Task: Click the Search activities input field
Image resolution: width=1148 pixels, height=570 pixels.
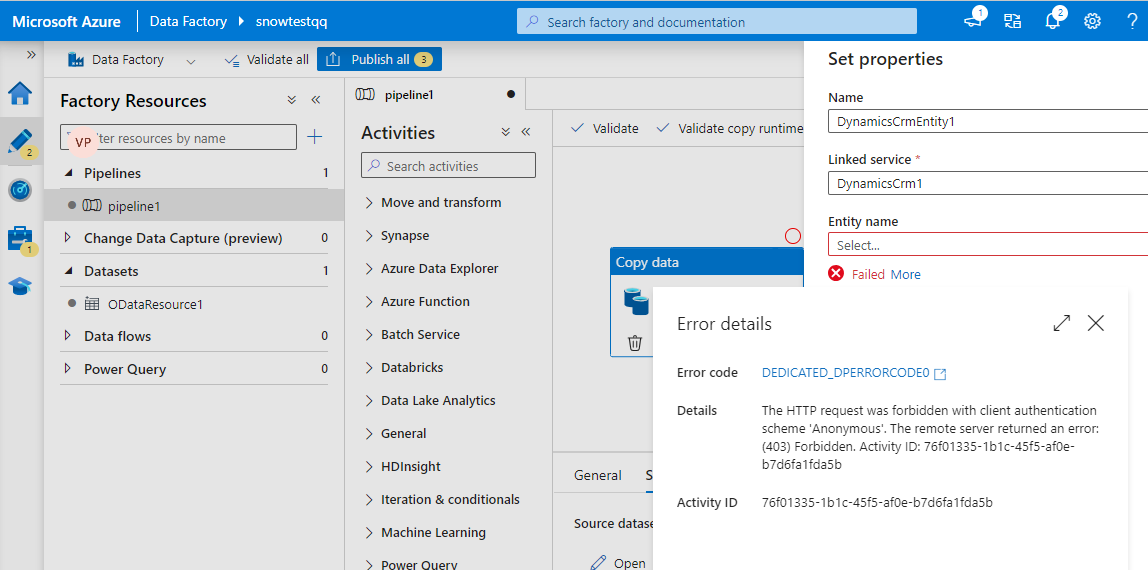Action: pyautogui.click(x=449, y=166)
